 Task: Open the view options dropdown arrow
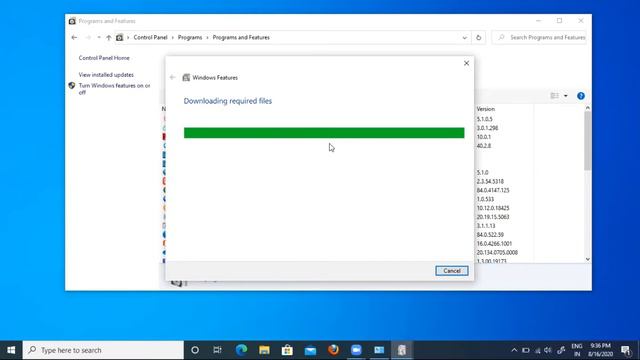[566, 96]
